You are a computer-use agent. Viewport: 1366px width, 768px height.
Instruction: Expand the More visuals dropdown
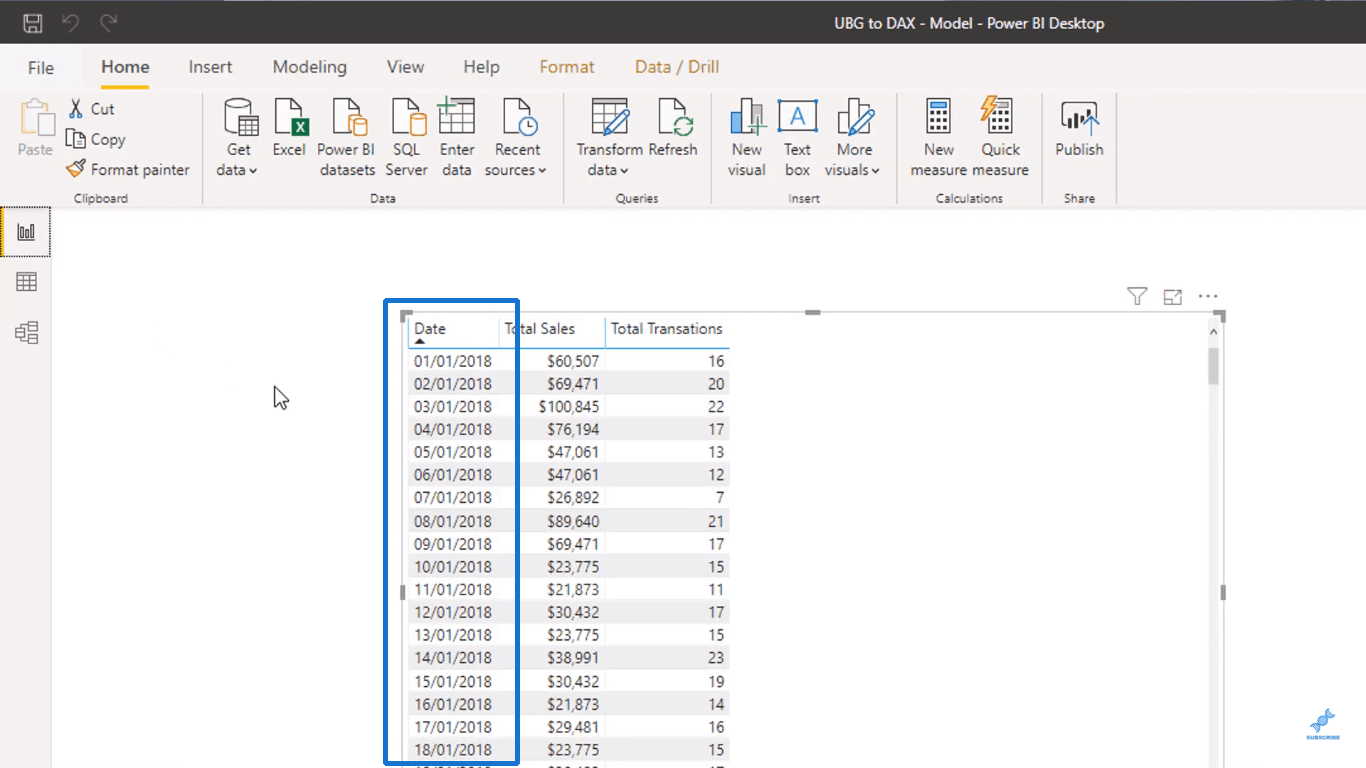854,138
